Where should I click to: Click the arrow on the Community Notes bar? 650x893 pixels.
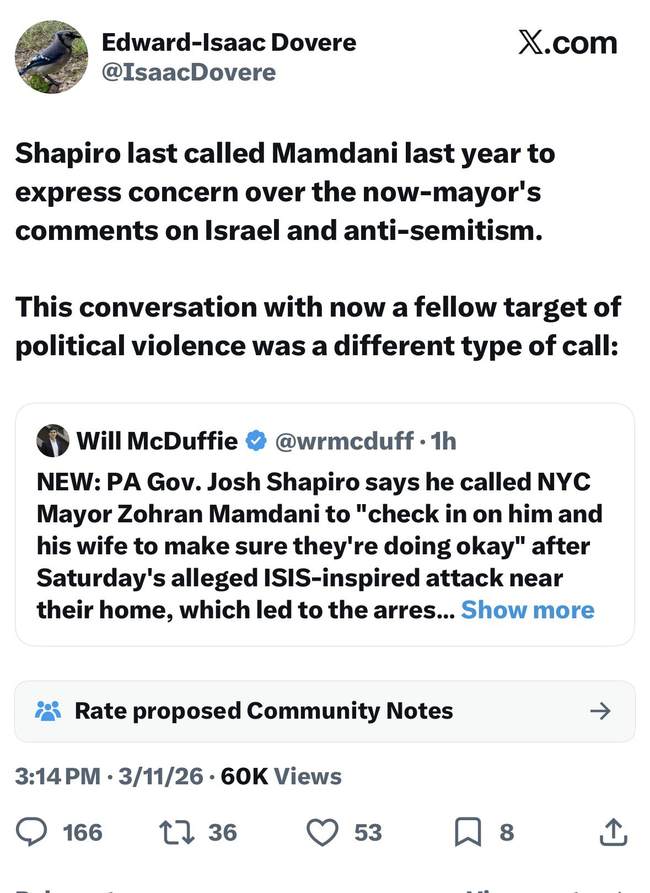600,711
